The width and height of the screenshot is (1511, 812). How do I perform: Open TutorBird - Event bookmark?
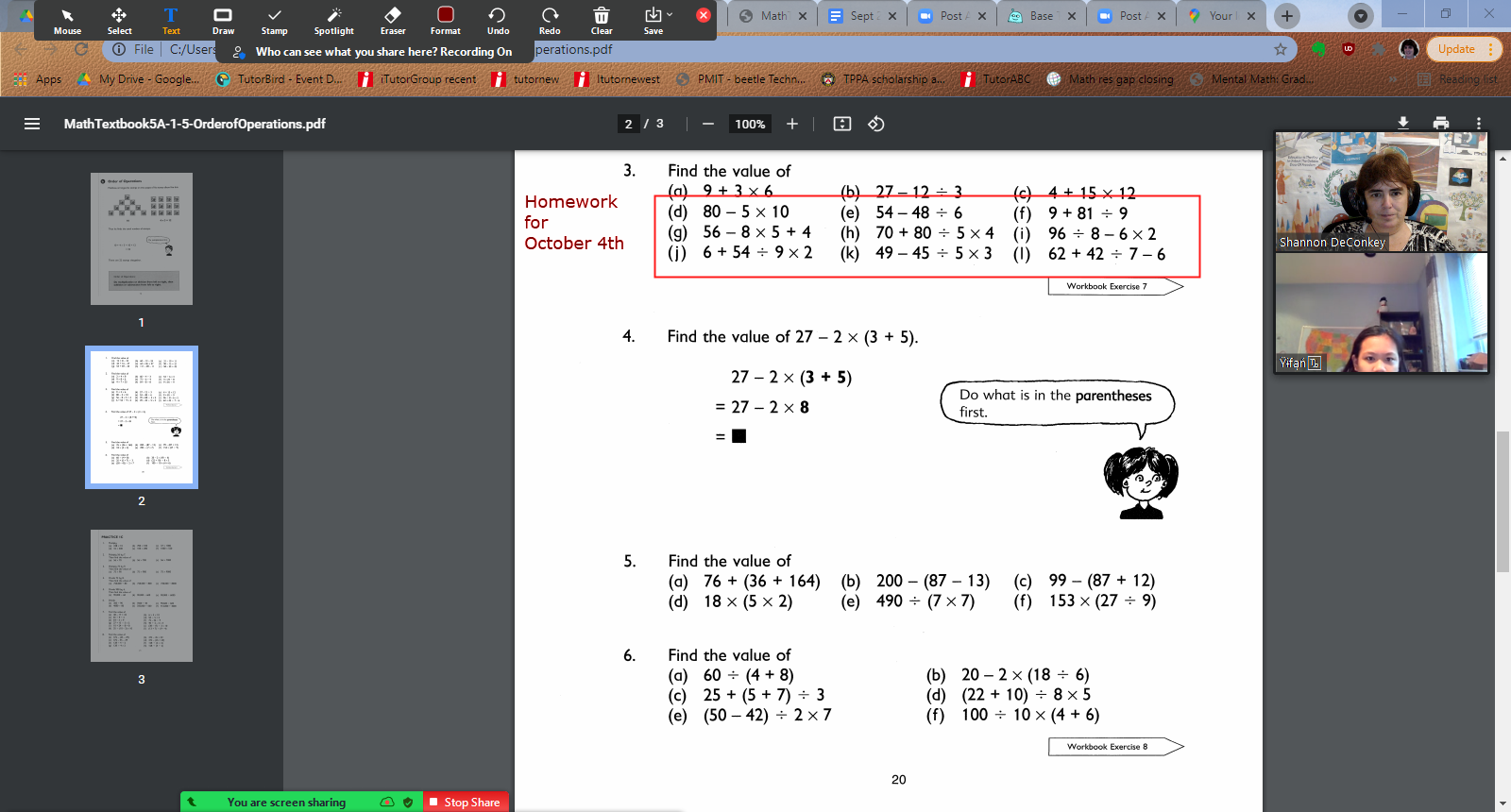click(x=280, y=79)
